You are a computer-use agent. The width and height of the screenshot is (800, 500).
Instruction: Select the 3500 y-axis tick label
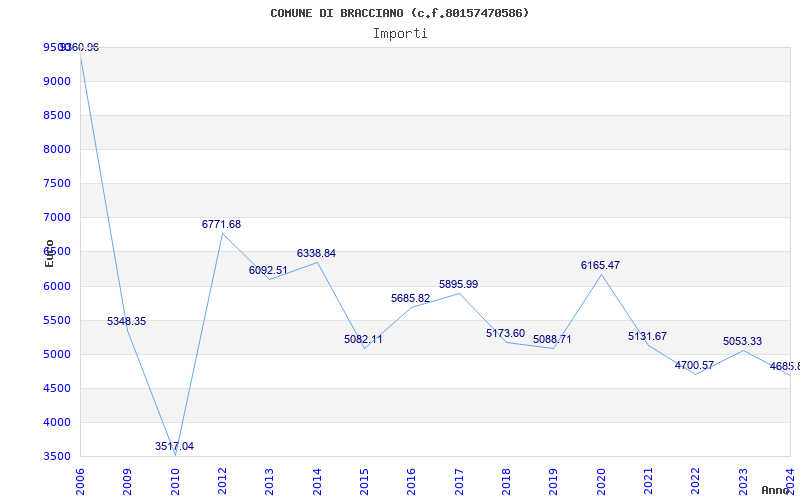(x=57, y=457)
